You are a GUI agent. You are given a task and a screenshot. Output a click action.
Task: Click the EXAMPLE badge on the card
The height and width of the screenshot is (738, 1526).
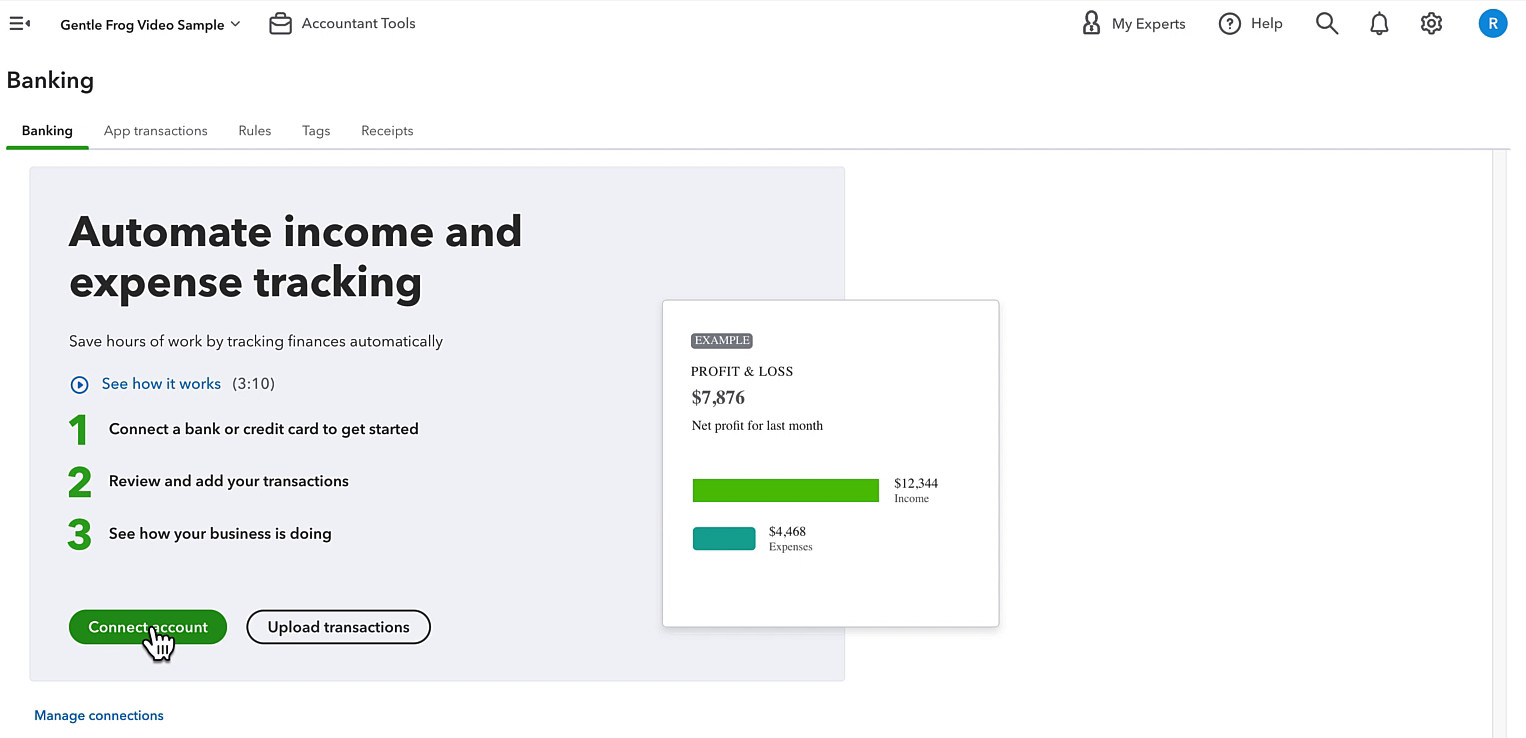point(721,341)
